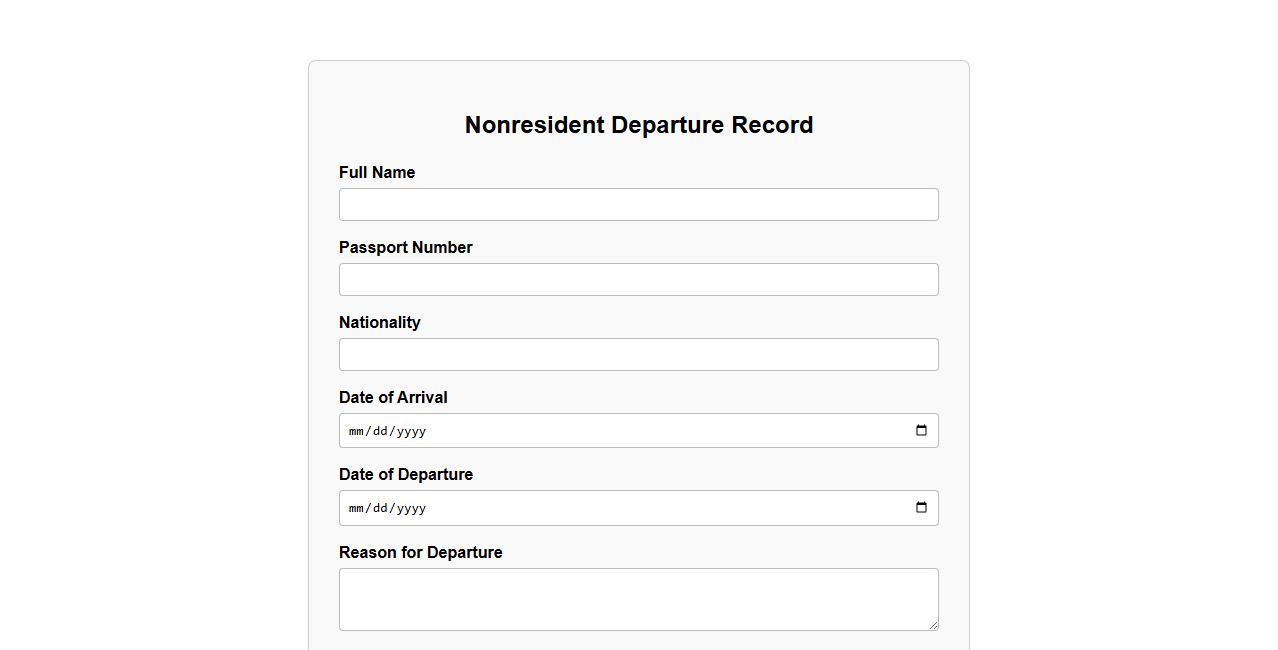This screenshot has width=1278, height=650.
Task: Click the "Passport Number" label text
Action: pos(405,248)
